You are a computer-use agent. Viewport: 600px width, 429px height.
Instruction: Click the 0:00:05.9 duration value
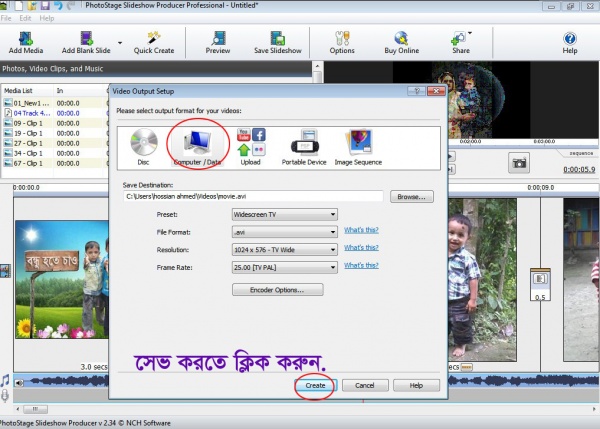pos(579,169)
